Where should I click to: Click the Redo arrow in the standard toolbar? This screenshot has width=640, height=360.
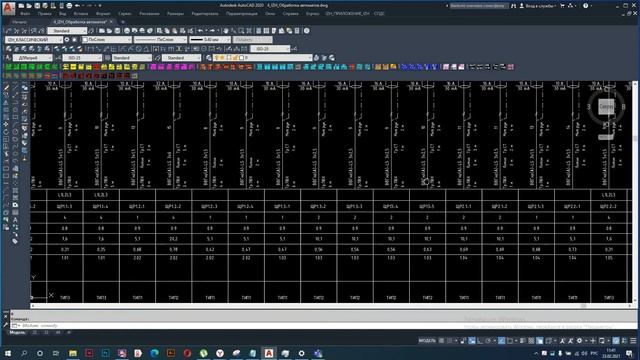pyautogui.click(x=212, y=31)
